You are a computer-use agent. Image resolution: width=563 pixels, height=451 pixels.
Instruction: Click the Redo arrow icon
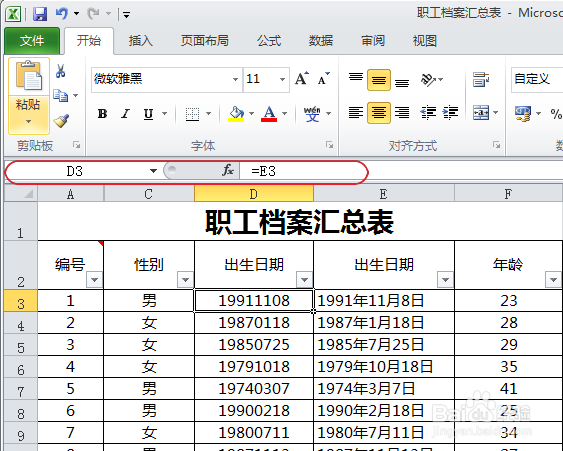[x=93, y=14]
